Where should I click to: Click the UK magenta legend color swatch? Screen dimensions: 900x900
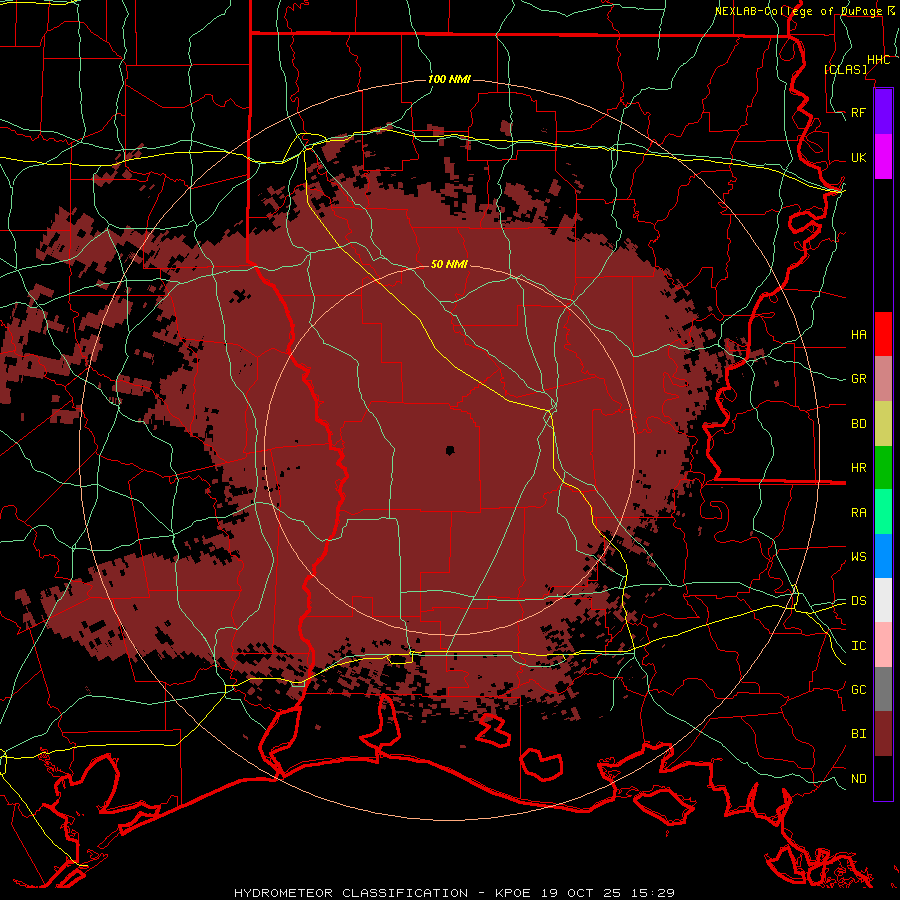point(883,157)
